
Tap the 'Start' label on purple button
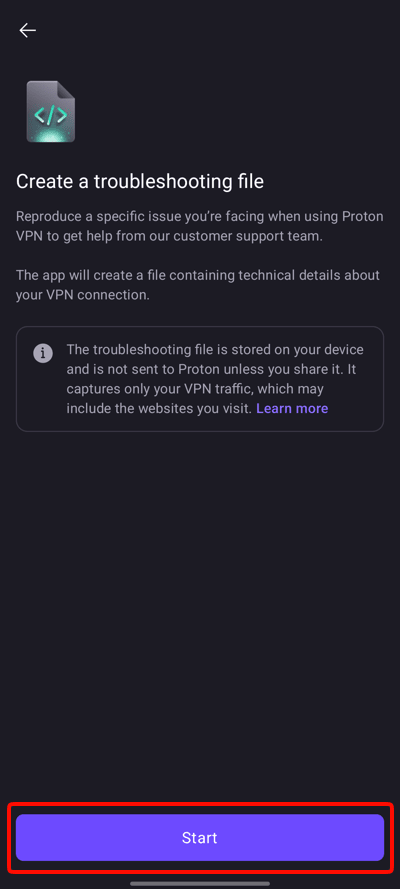pyautogui.click(x=200, y=837)
